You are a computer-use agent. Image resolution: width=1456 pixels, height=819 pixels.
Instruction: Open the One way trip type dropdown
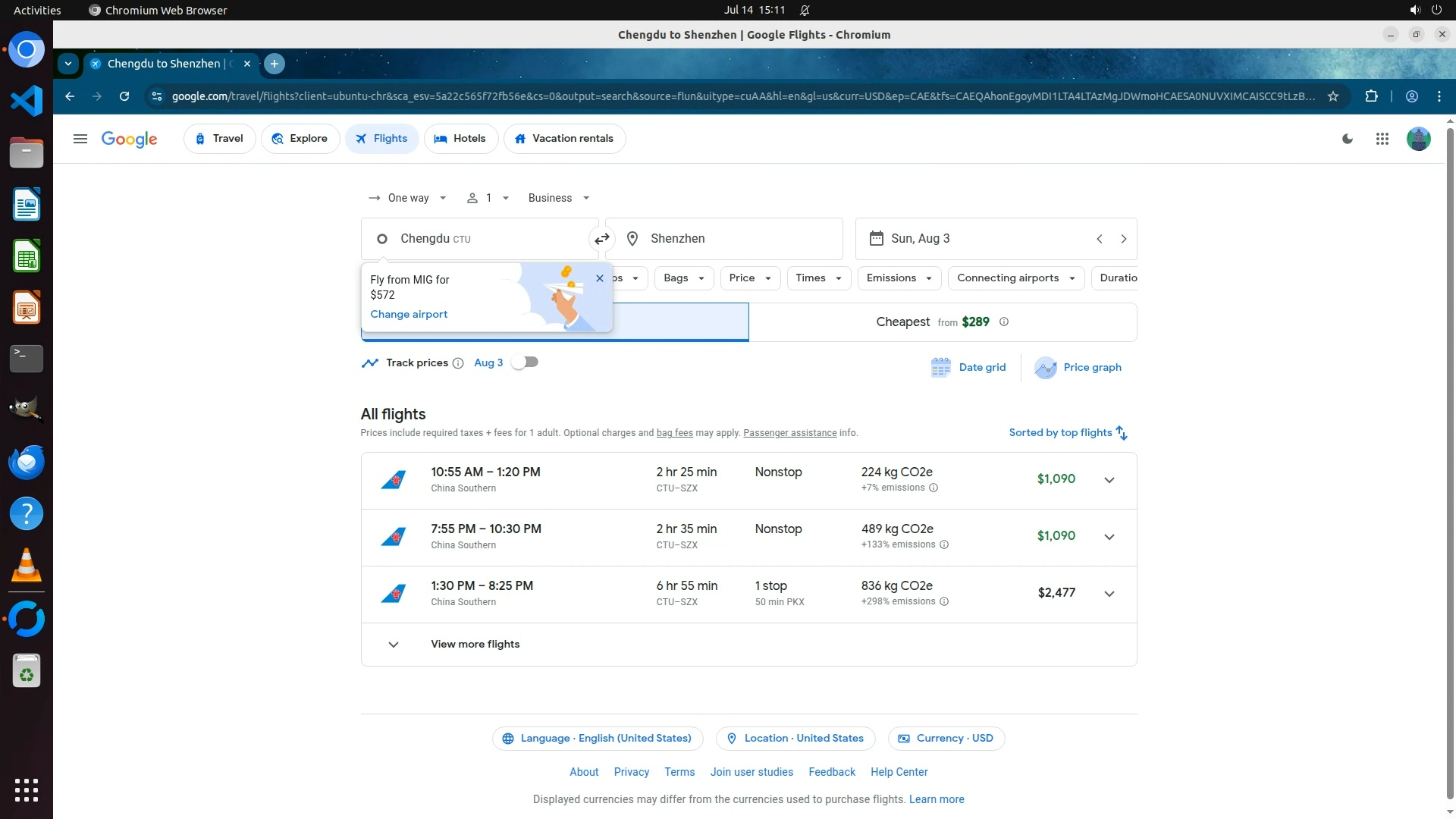(408, 198)
